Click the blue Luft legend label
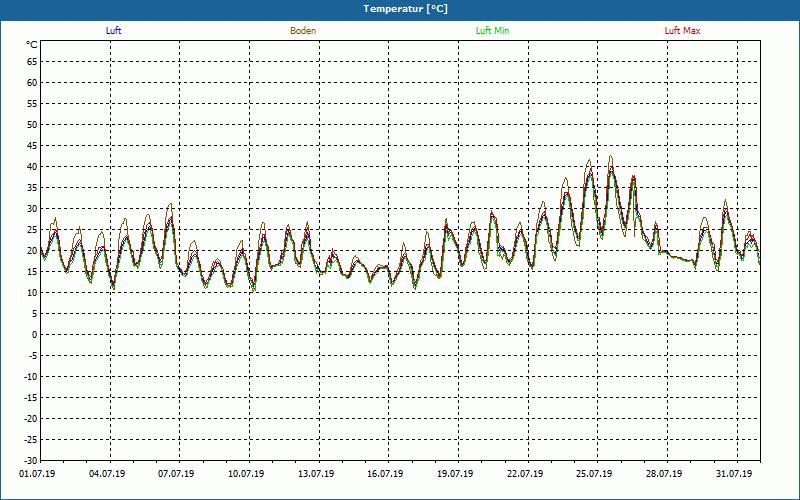This screenshot has width=800, height=500. (113, 31)
